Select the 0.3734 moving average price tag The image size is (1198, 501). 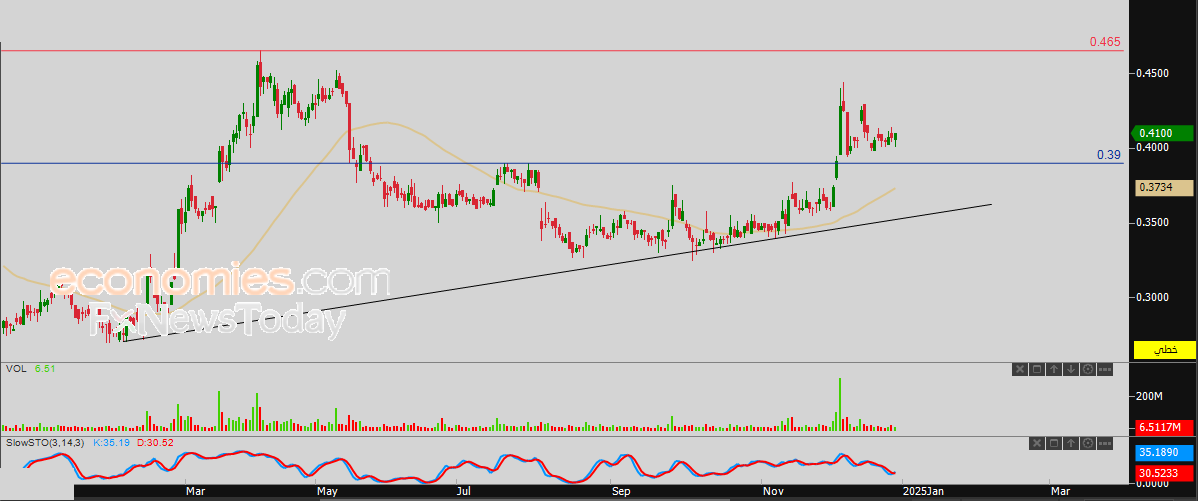1164,187
